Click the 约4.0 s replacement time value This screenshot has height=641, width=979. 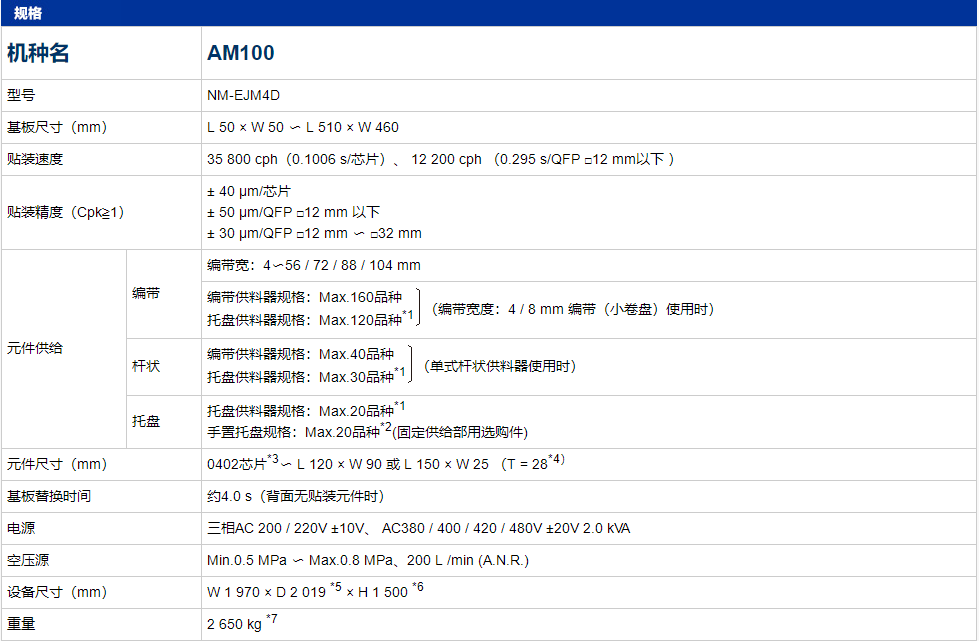(295, 496)
